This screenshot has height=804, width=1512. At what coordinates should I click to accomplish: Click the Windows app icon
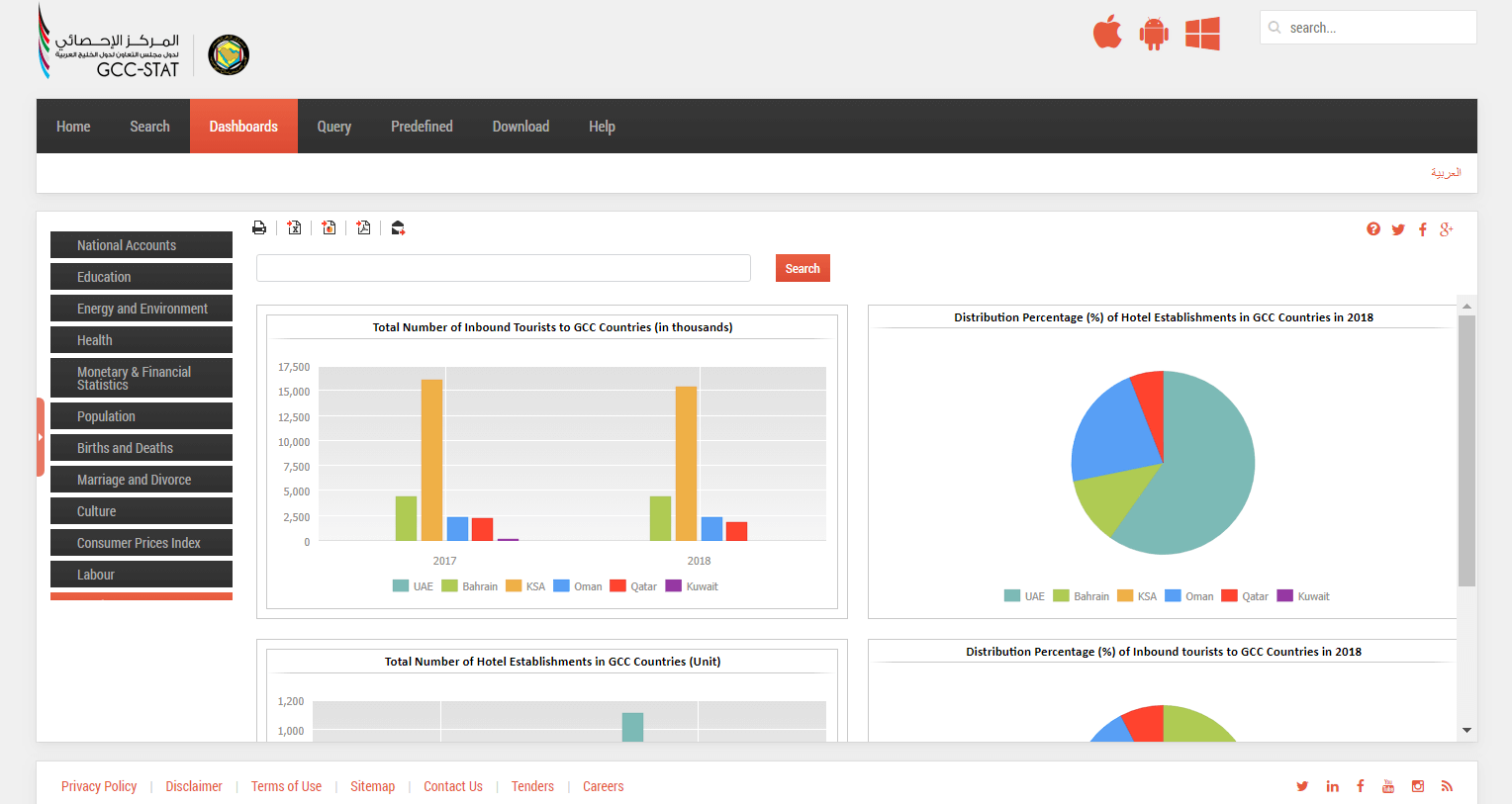point(1202,33)
